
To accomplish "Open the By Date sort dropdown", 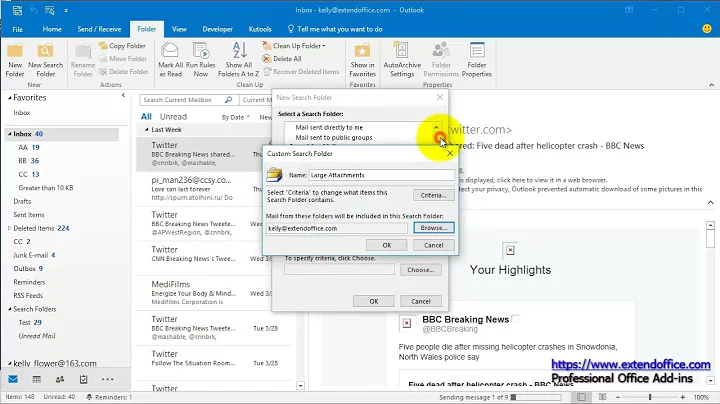I will click(236, 118).
